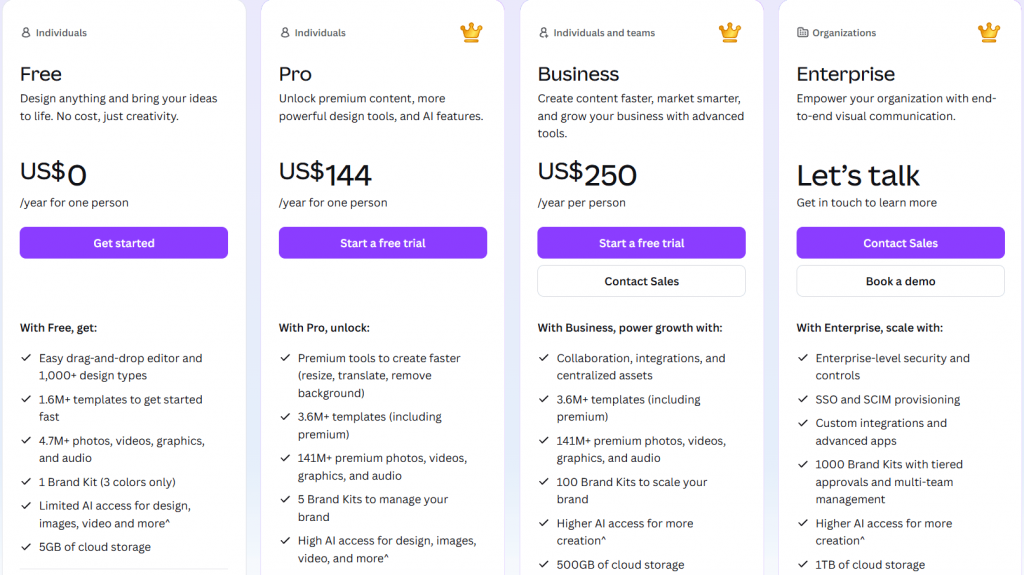
Task: Click the checkmark beside "1TB of cloud storage"
Action: (802, 565)
